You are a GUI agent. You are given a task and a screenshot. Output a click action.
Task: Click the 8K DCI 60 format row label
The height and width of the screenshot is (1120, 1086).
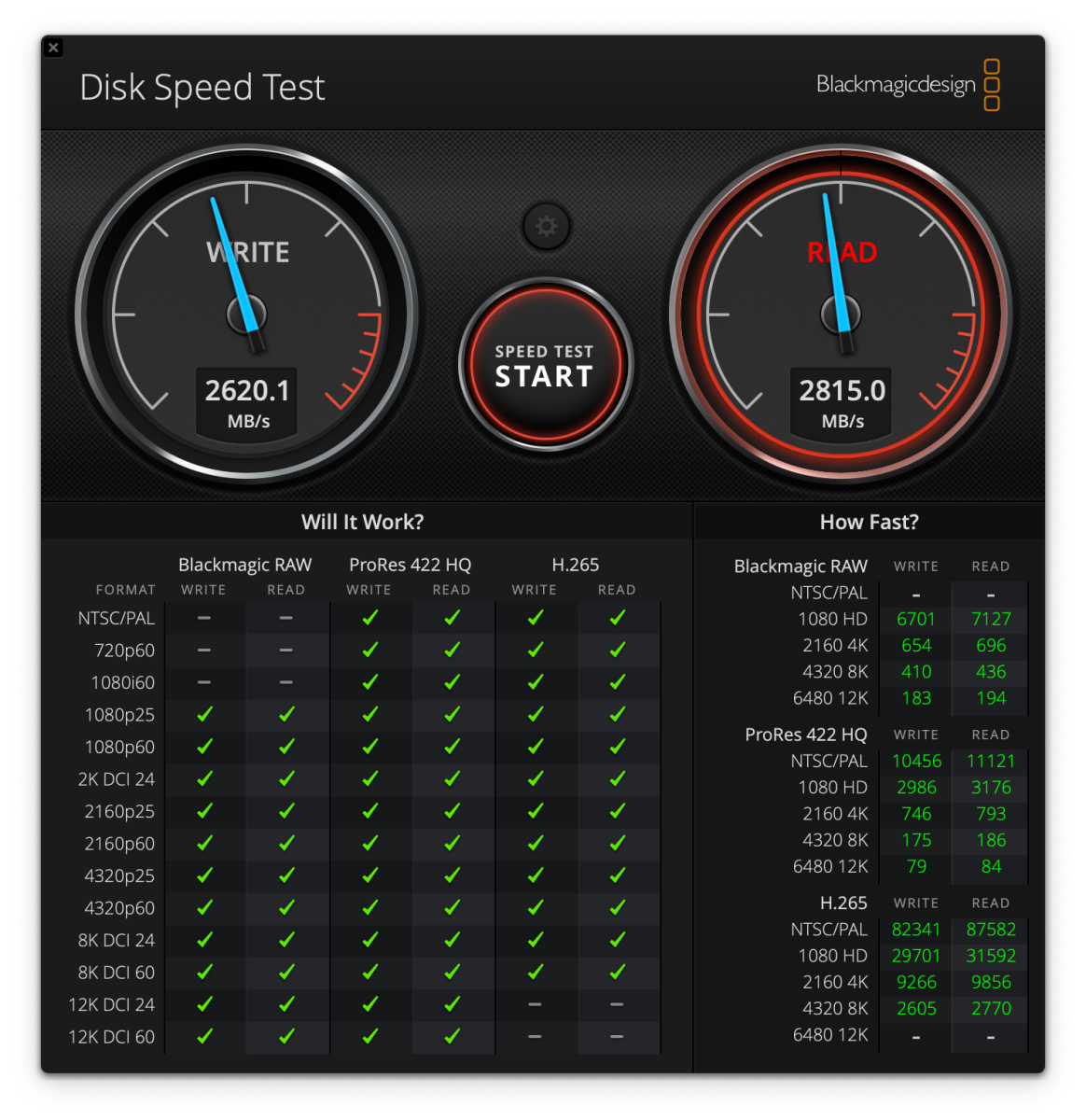tap(117, 973)
